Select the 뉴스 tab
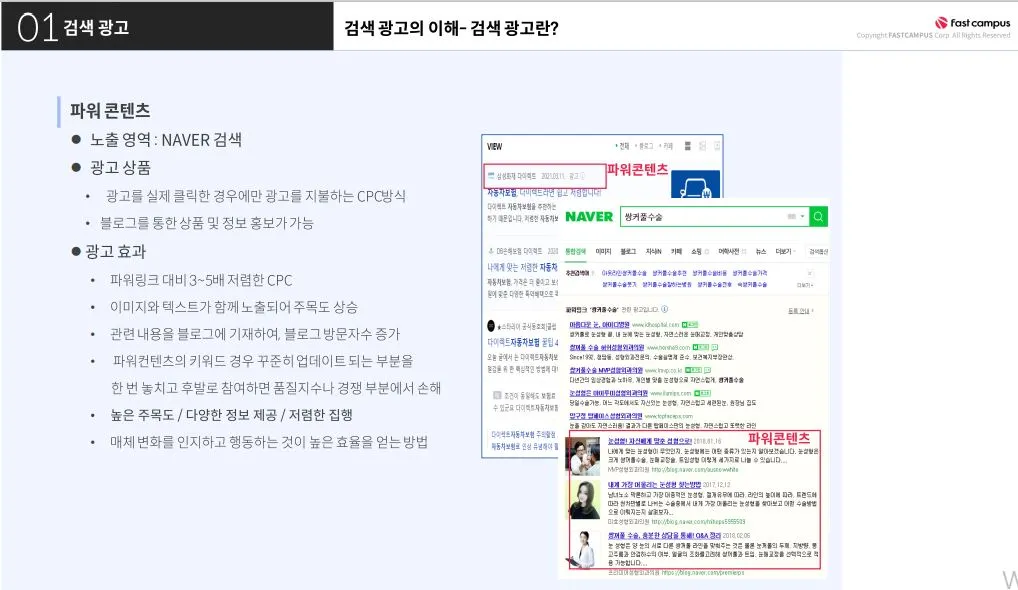 click(x=761, y=251)
